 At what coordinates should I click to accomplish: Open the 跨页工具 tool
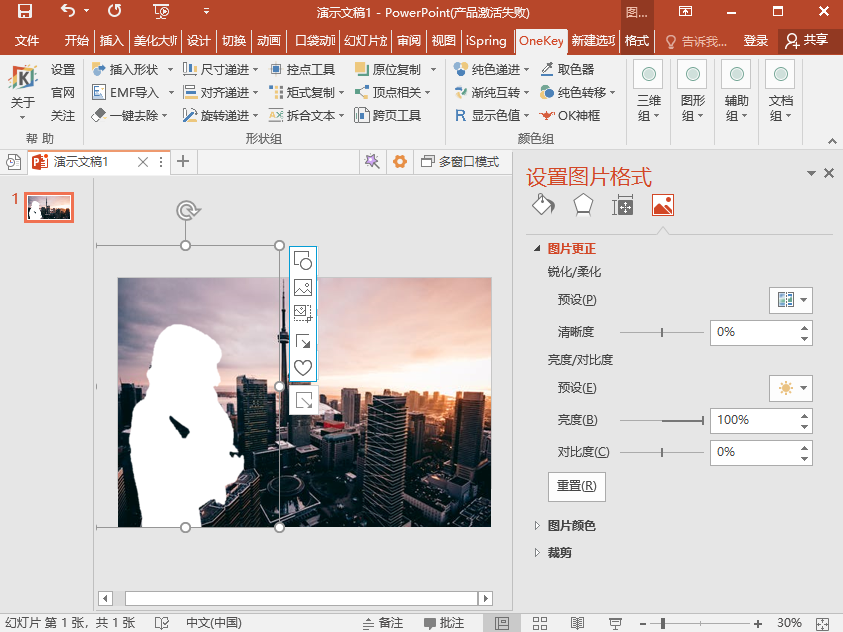tap(388, 116)
